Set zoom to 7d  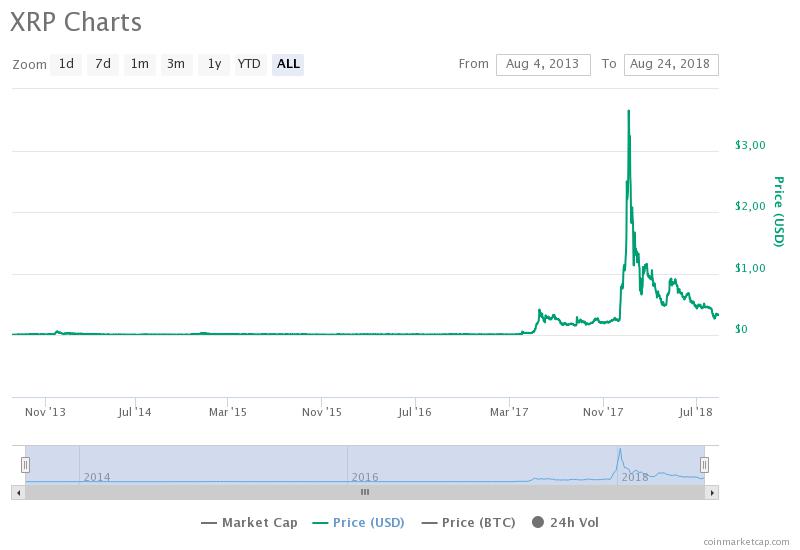[103, 64]
